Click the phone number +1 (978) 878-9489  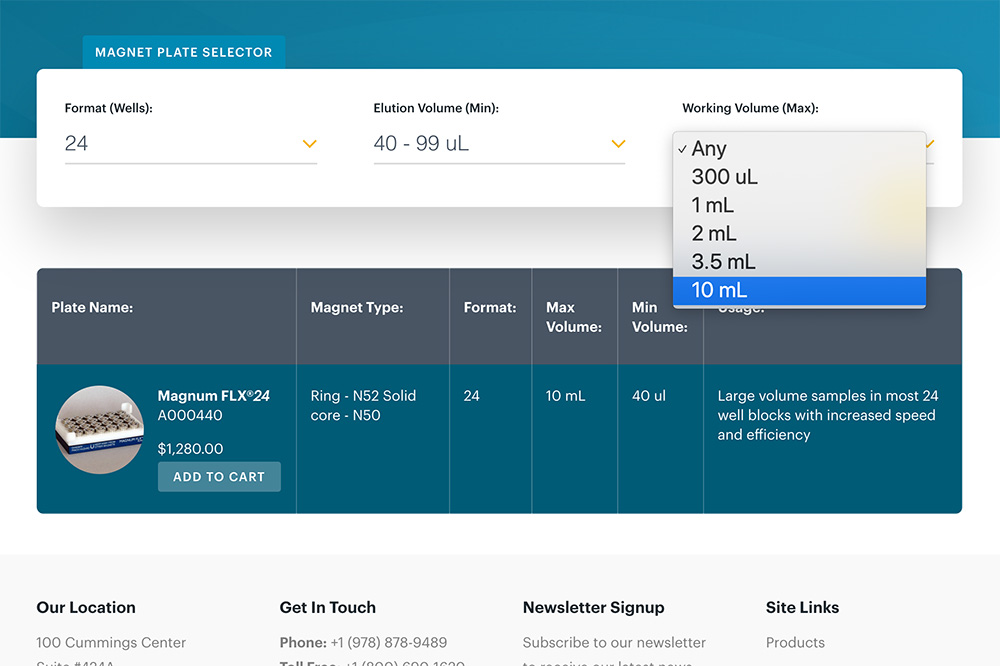click(388, 642)
